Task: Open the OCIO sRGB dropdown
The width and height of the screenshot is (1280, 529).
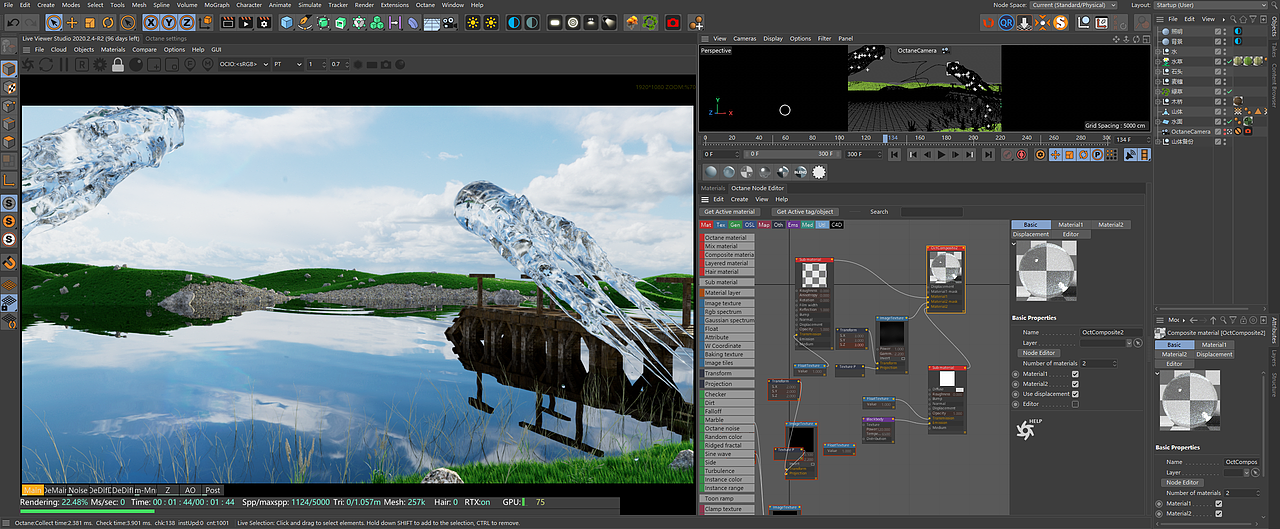Action: (x=243, y=64)
